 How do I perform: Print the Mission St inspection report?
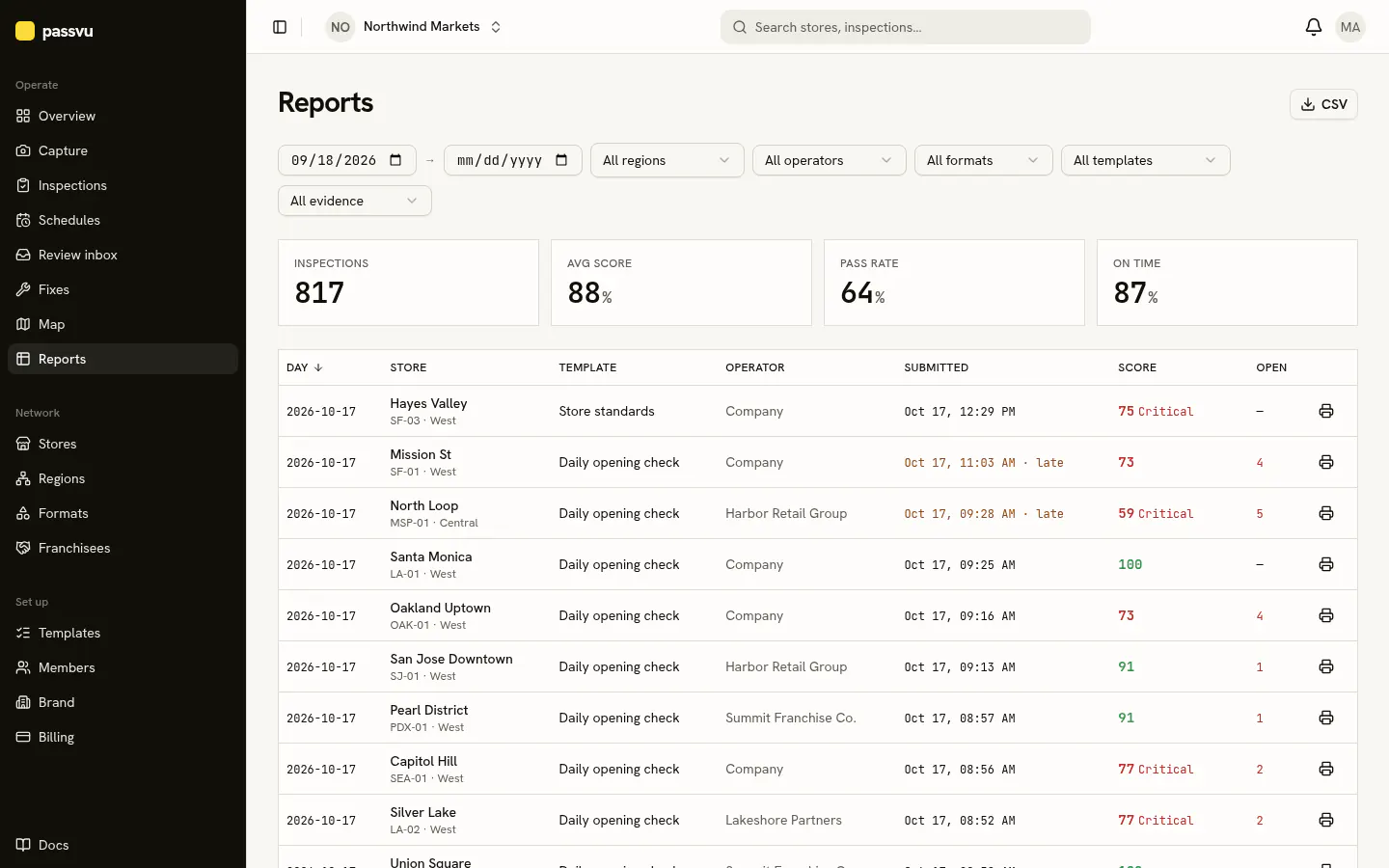pyautogui.click(x=1326, y=462)
